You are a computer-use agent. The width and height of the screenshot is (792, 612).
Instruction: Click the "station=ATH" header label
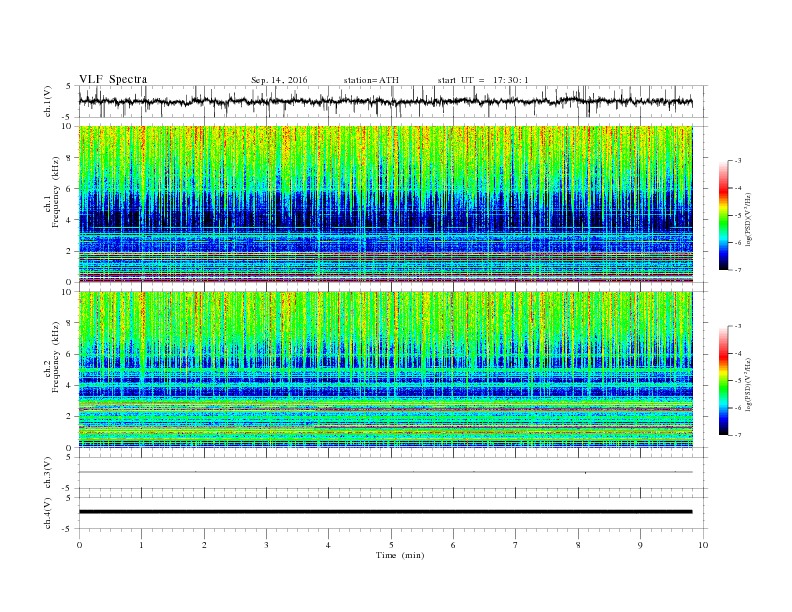pyautogui.click(x=371, y=80)
